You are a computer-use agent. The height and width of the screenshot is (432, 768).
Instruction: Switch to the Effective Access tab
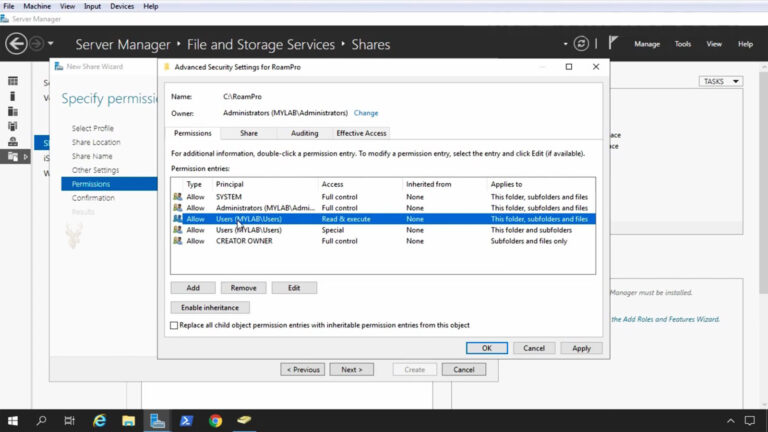point(361,133)
